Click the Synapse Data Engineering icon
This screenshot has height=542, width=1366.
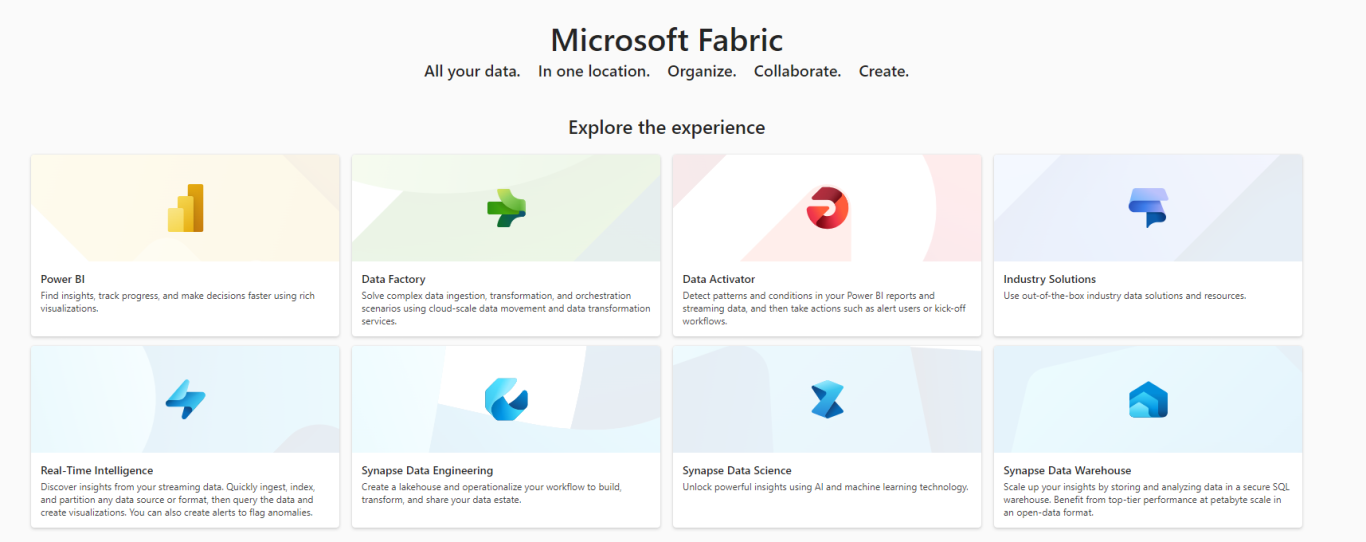(506, 399)
